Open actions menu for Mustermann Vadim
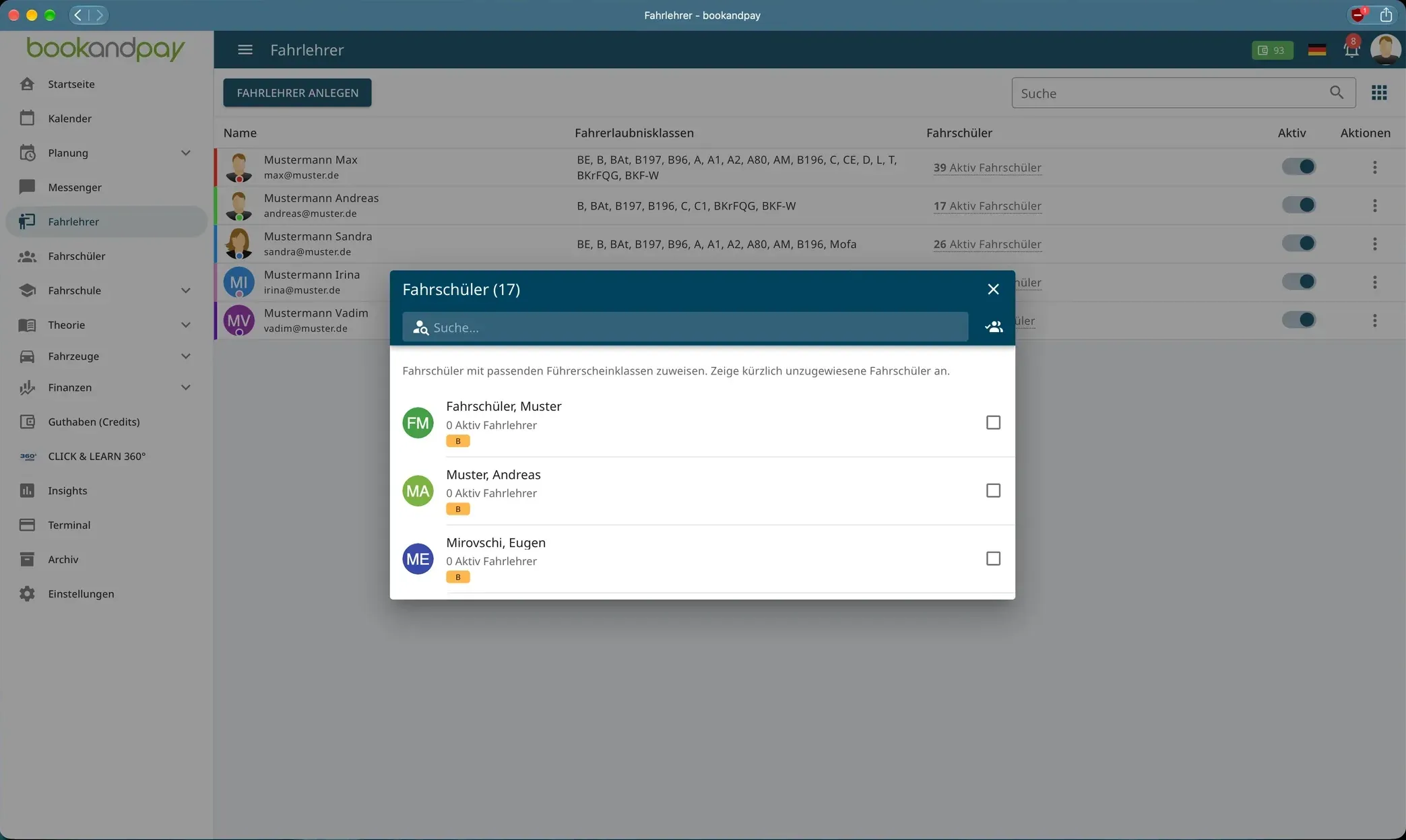 point(1374,321)
